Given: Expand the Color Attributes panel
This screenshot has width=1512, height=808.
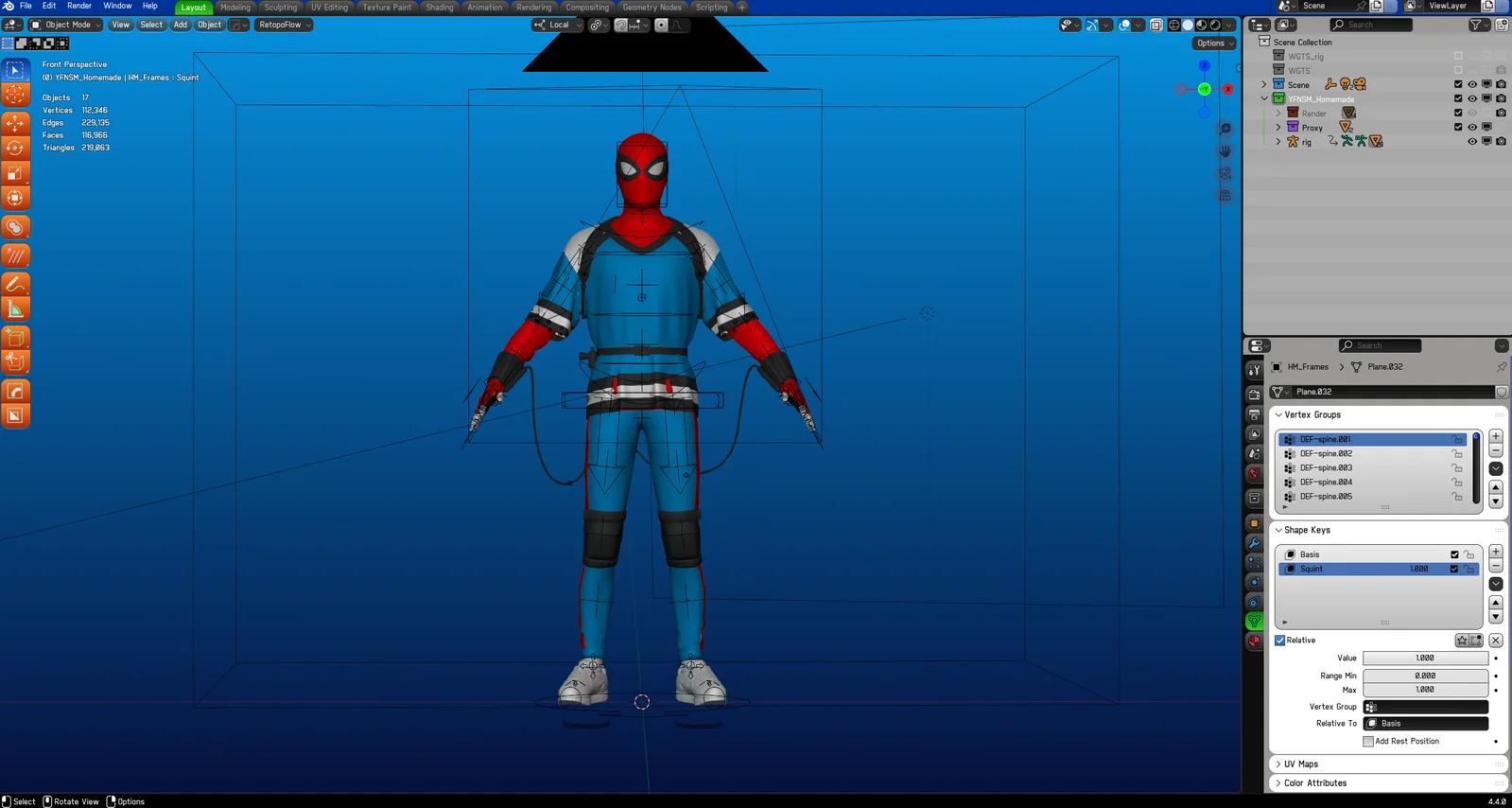Looking at the screenshot, I should [1278, 783].
